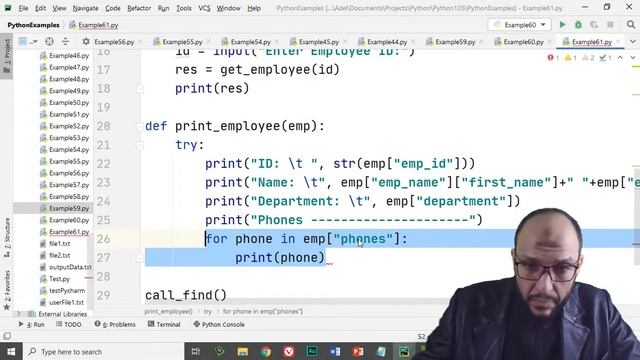Screen dimensions: 640x360
Task: Fold the print_employee function at line 20
Action: point(140,126)
